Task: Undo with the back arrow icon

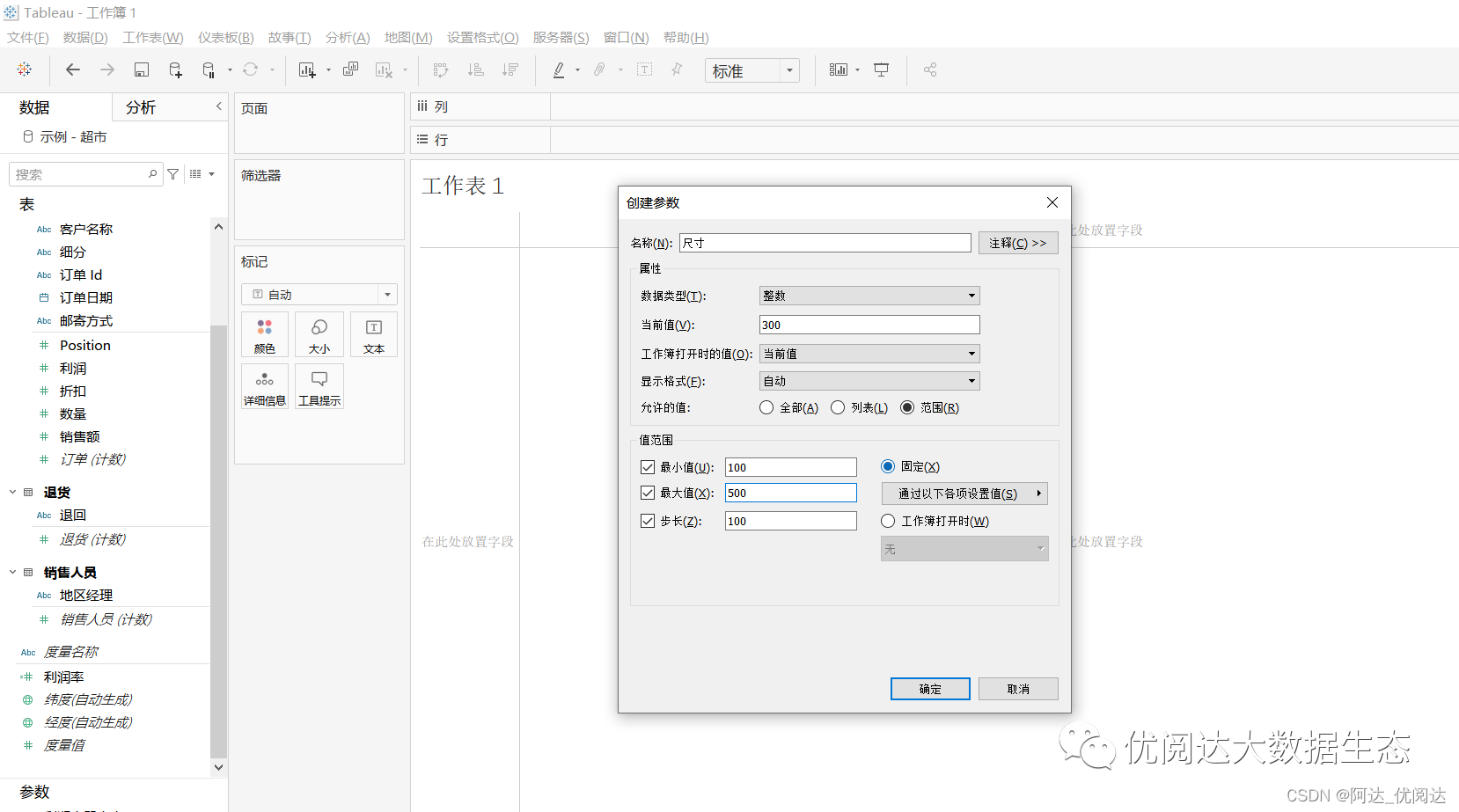Action: tap(73, 69)
